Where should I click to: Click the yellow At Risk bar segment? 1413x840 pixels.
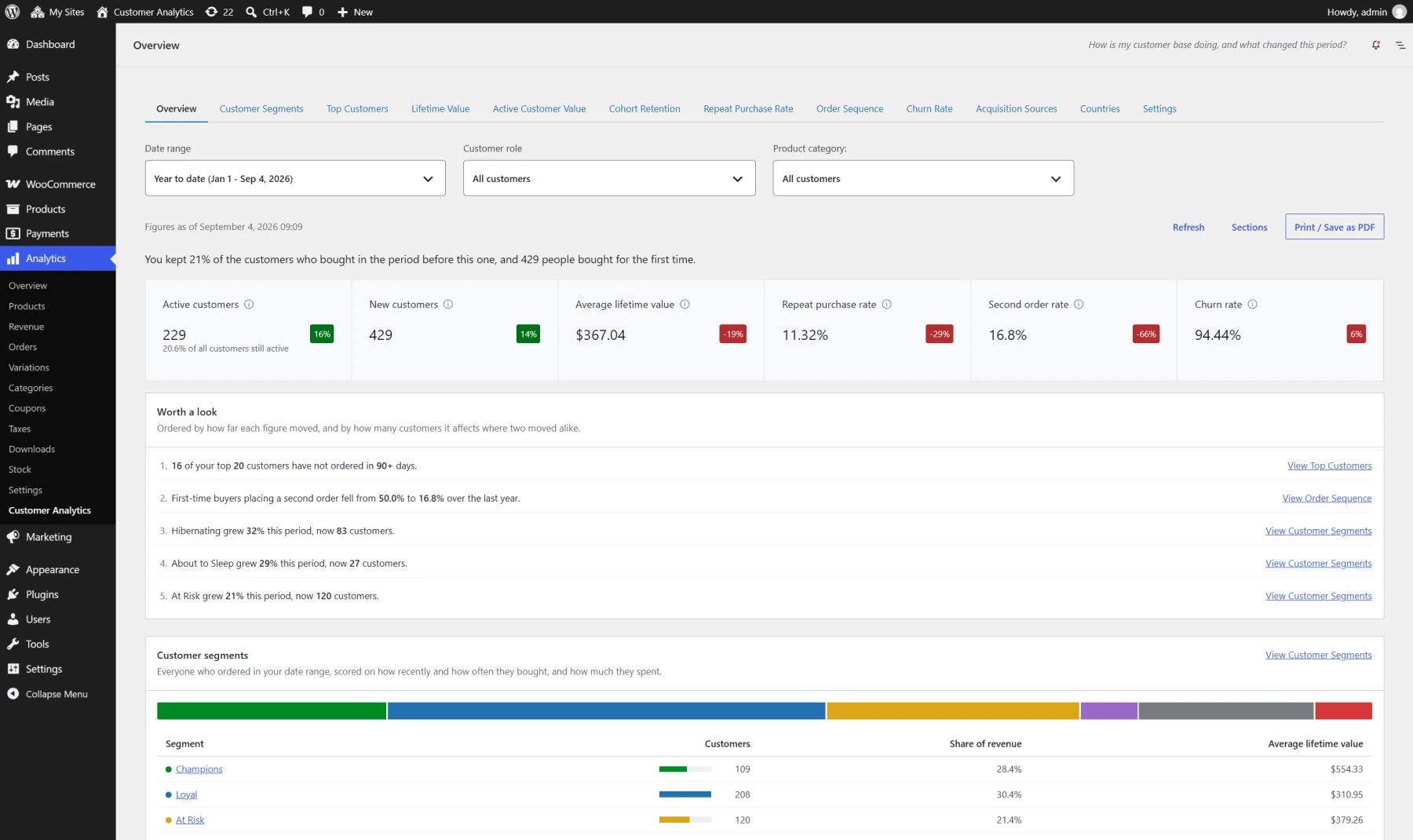tap(953, 710)
